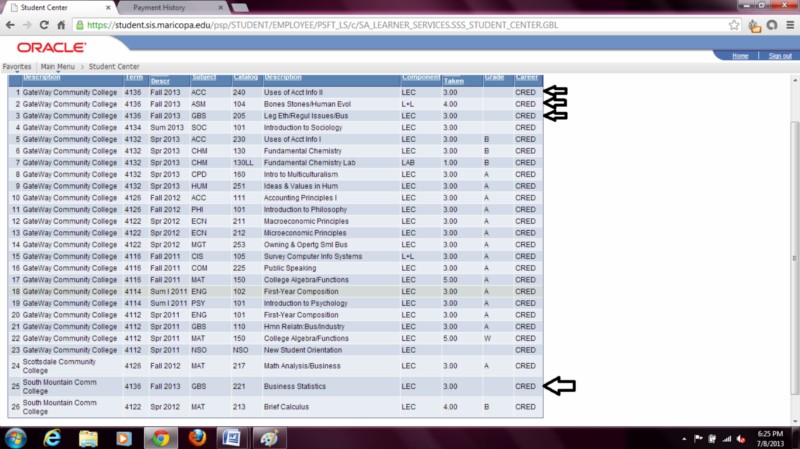Screen dimensions: 800x449
Task: Click the network signal tray icon
Action: (727, 439)
